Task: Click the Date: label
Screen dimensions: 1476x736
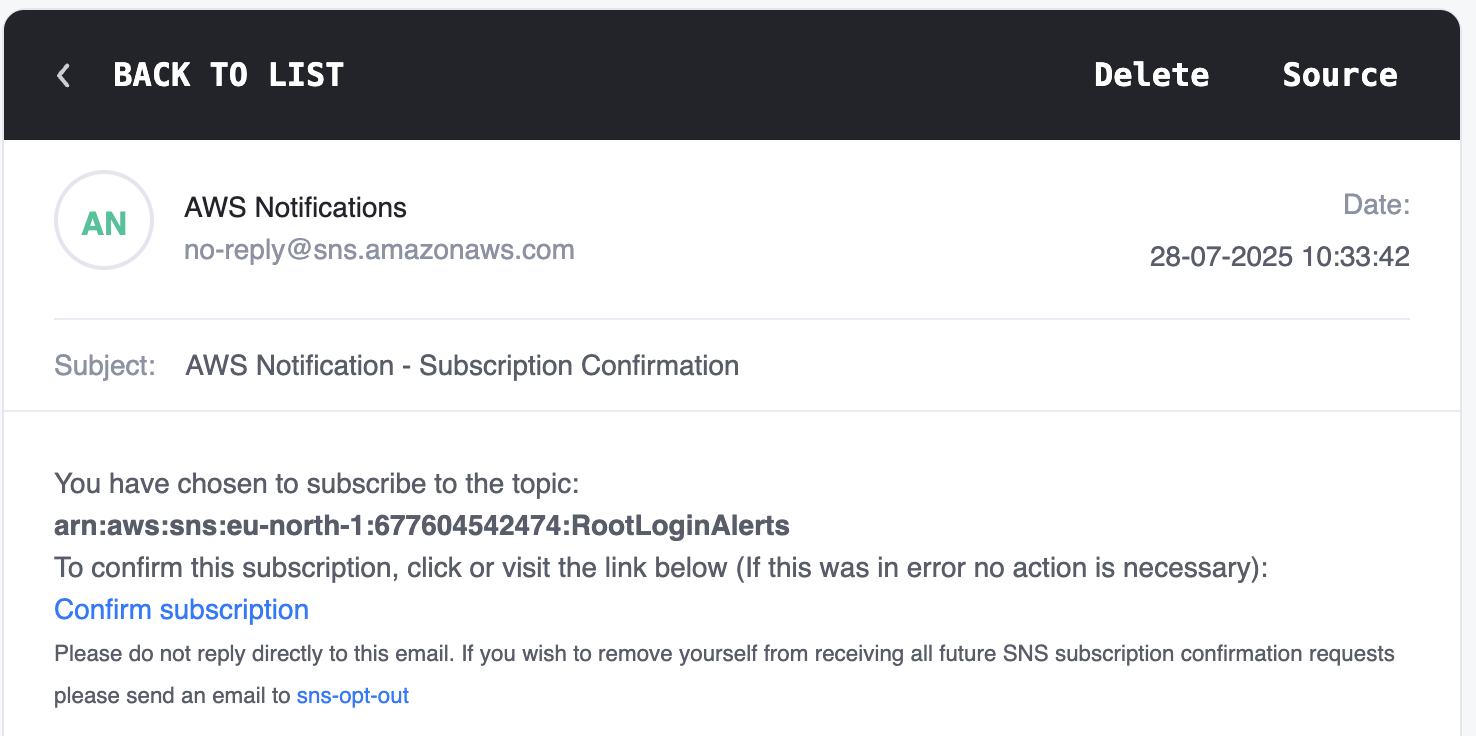Action: [1376, 206]
